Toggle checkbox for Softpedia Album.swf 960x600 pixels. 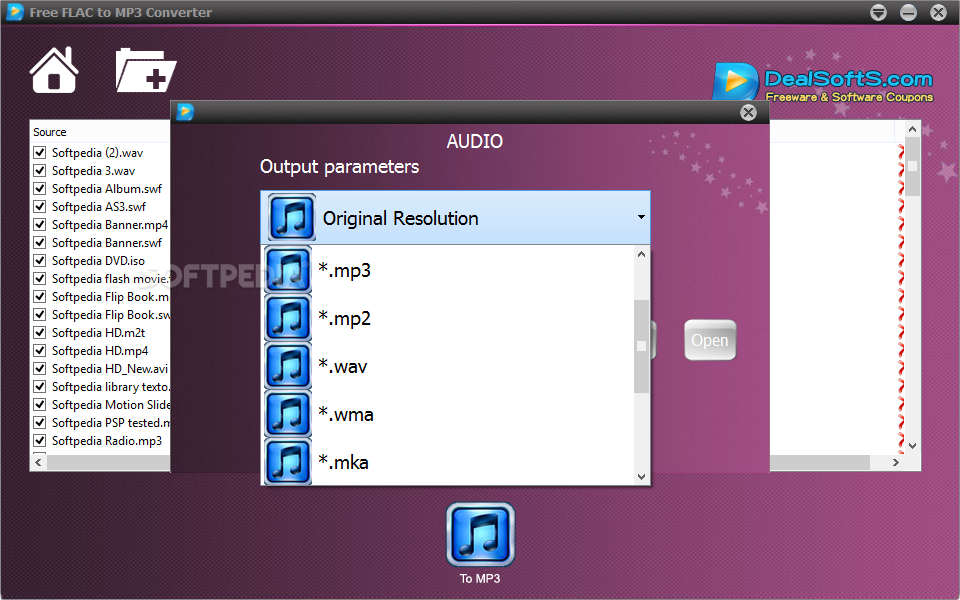tap(40, 189)
